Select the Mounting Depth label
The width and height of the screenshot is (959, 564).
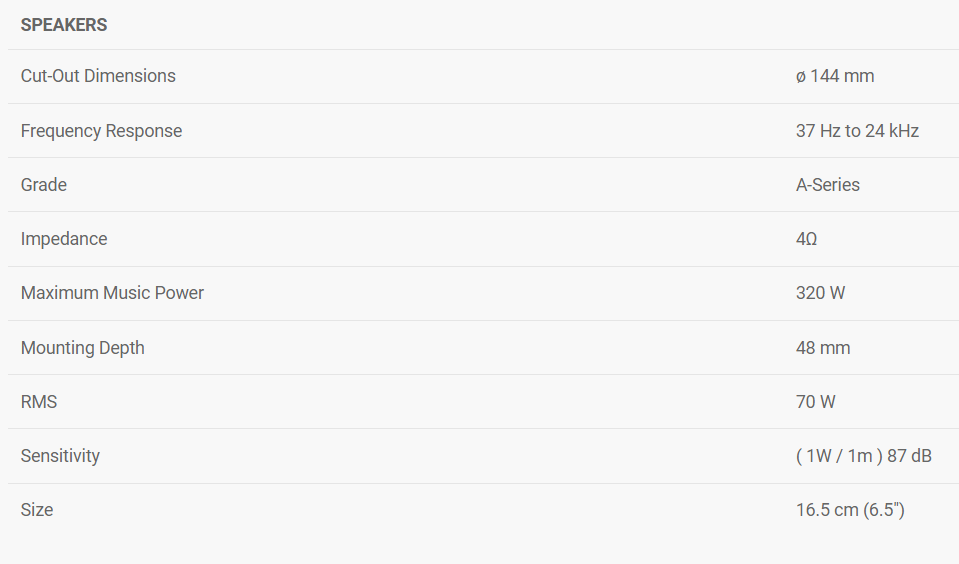point(83,348)
